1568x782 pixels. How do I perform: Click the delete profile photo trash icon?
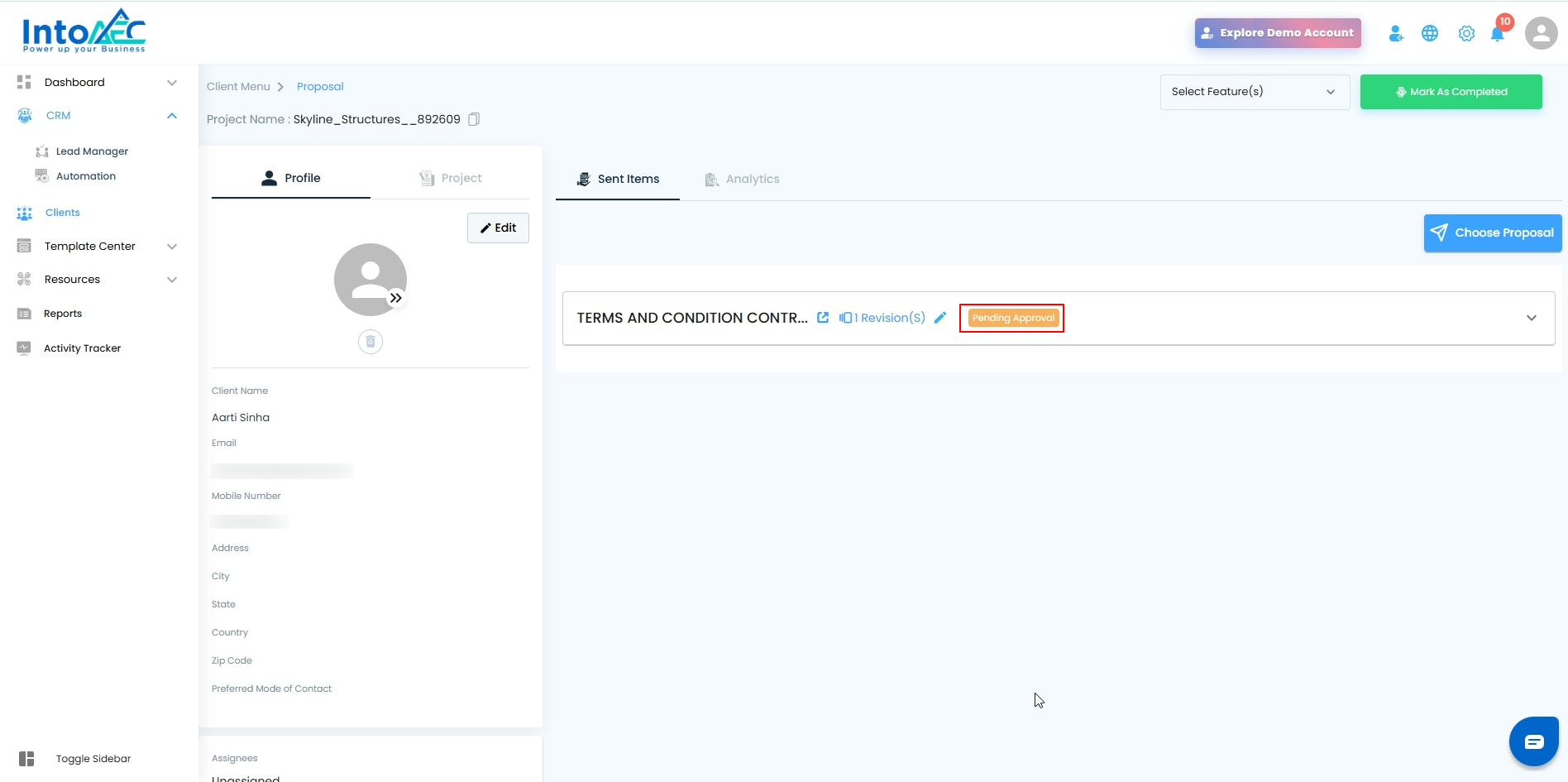[x=370, y=342]
